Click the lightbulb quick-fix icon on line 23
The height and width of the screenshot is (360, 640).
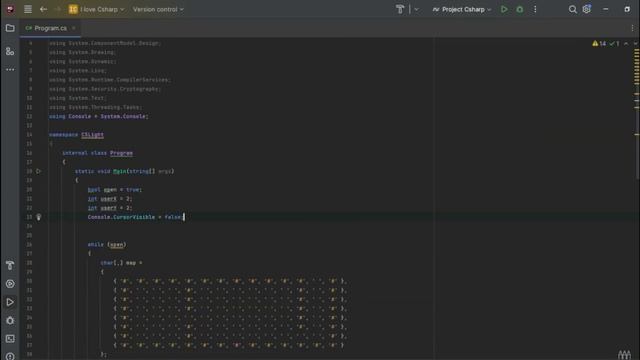click(x=38, y=217)
